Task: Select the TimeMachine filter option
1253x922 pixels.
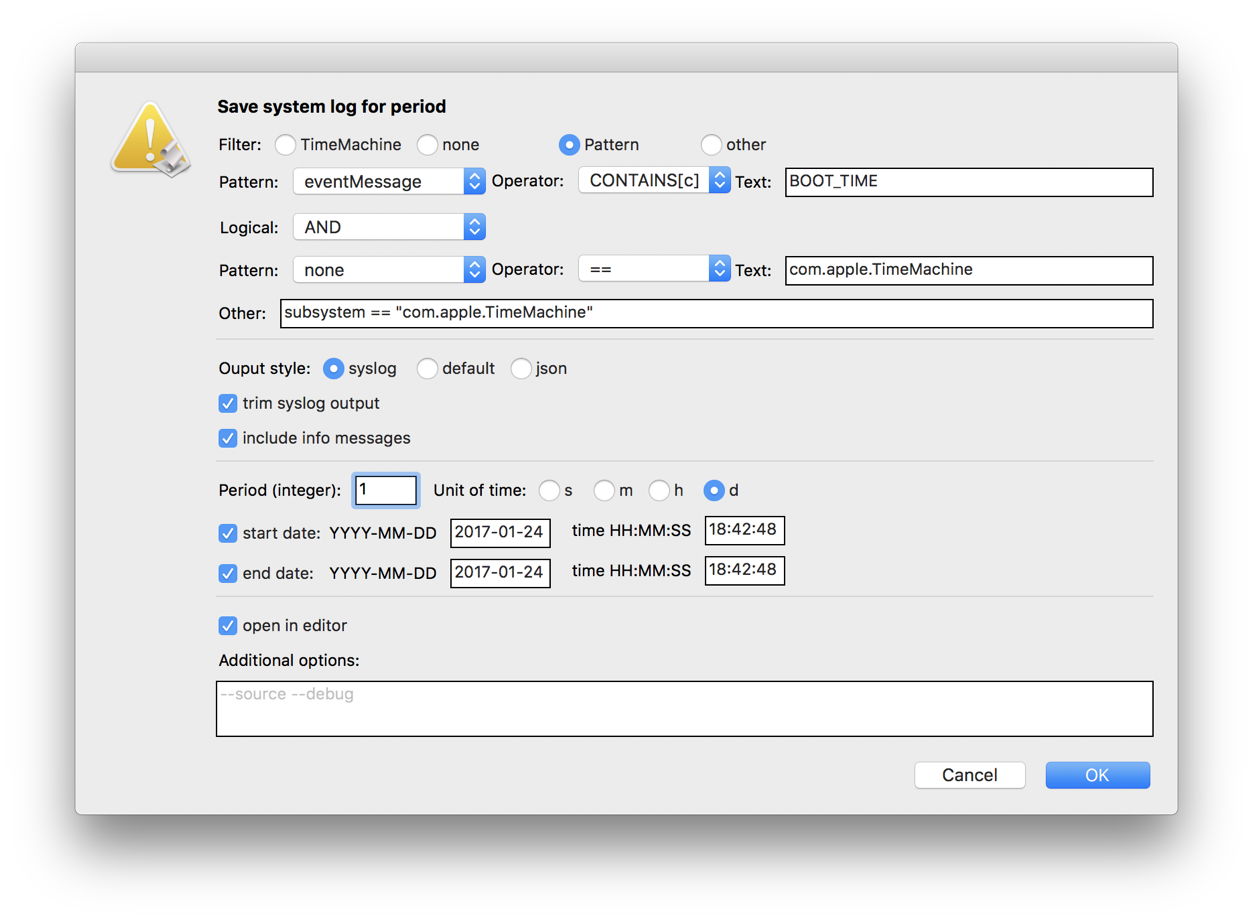Action: tap(285, 144)
